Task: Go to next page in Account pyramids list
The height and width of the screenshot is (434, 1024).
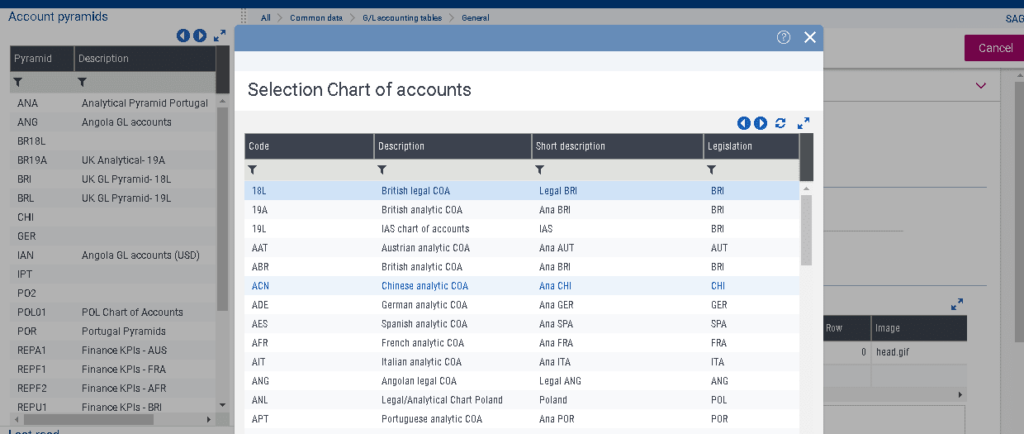Action: [200, 36]
